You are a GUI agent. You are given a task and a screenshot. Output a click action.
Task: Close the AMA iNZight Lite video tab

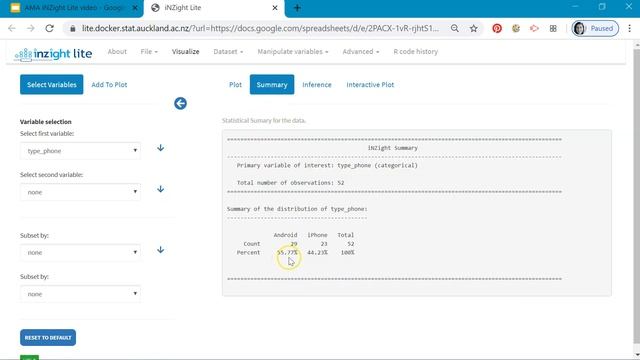(x=135, y=8)
